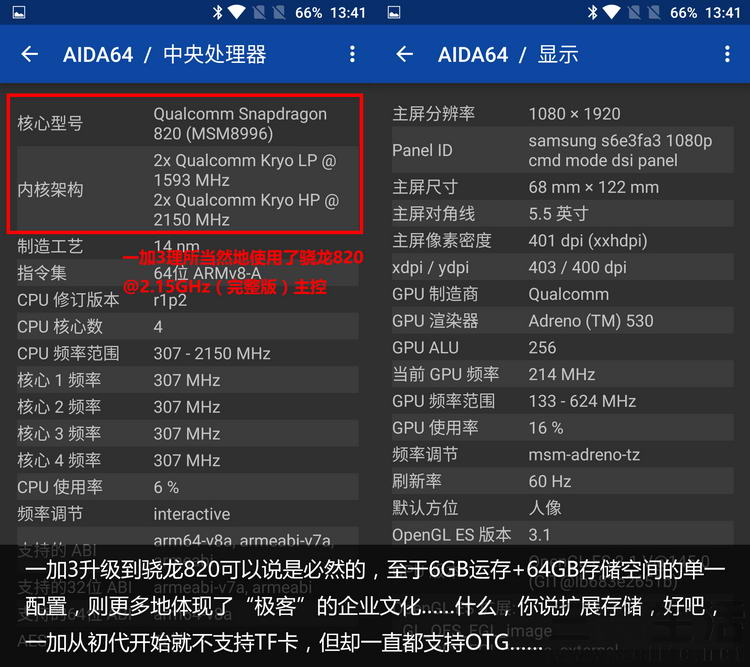Select the xdpi / ydpi row
Image resolution: width=750 pixels, height=667 pixels.
point(562,267)
